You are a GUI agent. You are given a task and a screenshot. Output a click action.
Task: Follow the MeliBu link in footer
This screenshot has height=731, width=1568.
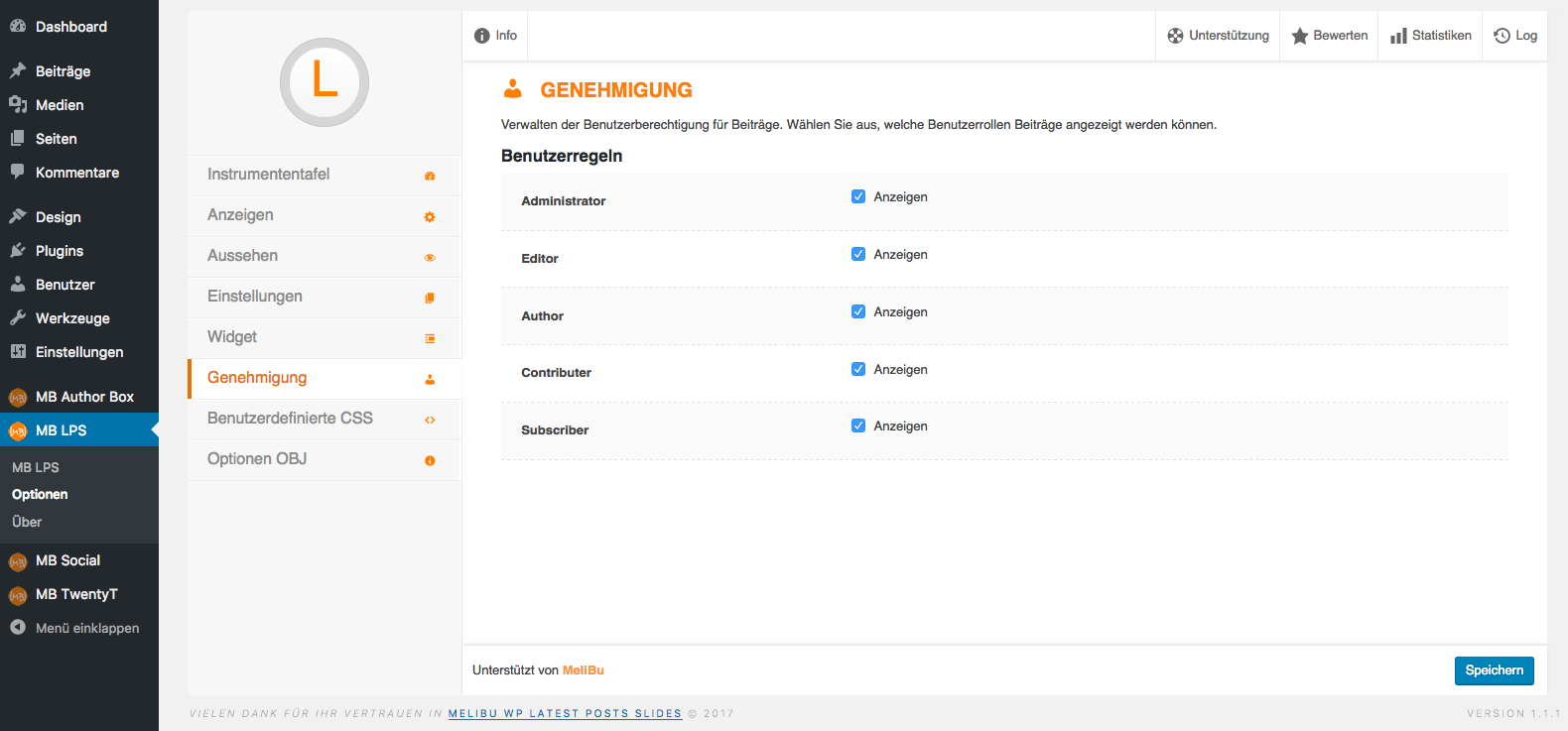coord(583,670)
